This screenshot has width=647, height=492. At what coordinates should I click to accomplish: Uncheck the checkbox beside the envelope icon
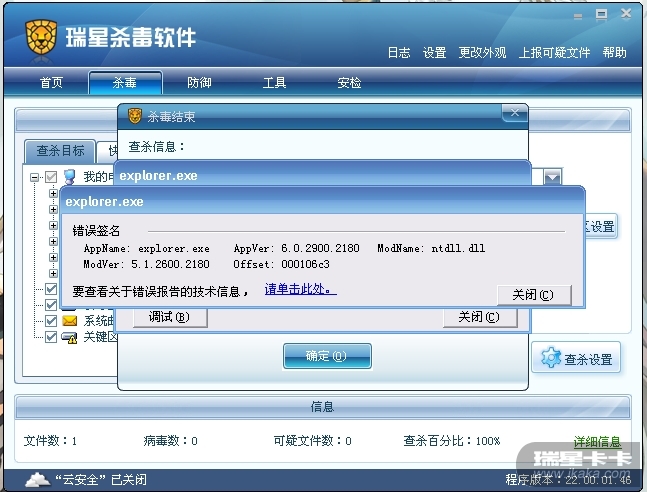point(51,321)
